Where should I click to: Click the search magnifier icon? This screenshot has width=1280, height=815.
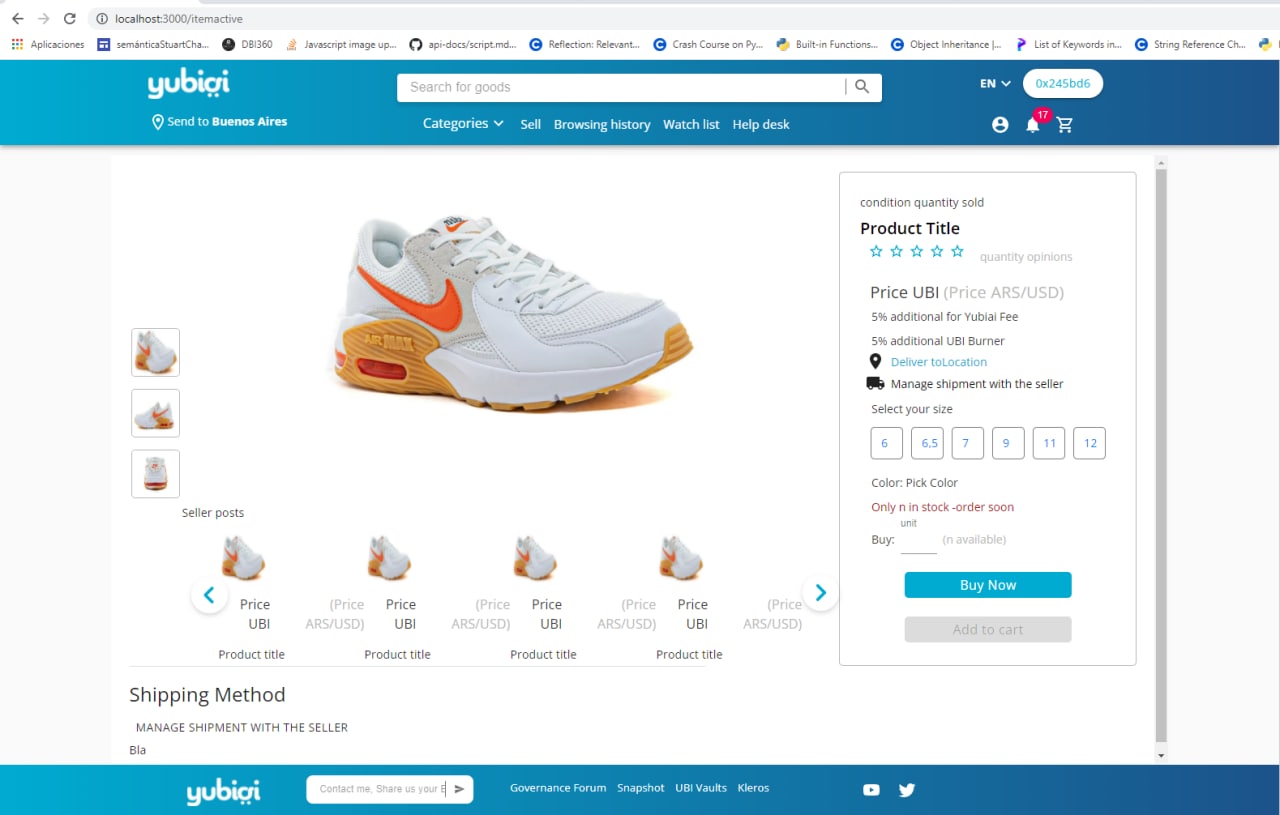click(862, 87)
